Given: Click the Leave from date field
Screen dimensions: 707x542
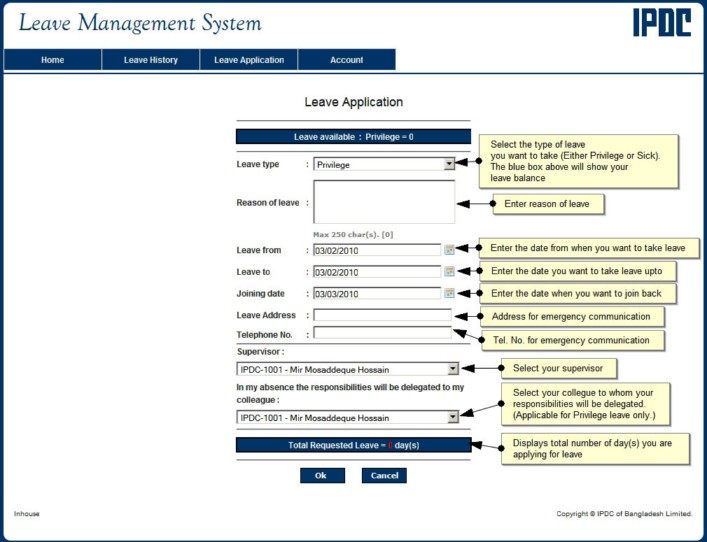Looking at the screenshot, I should [377, 250].
